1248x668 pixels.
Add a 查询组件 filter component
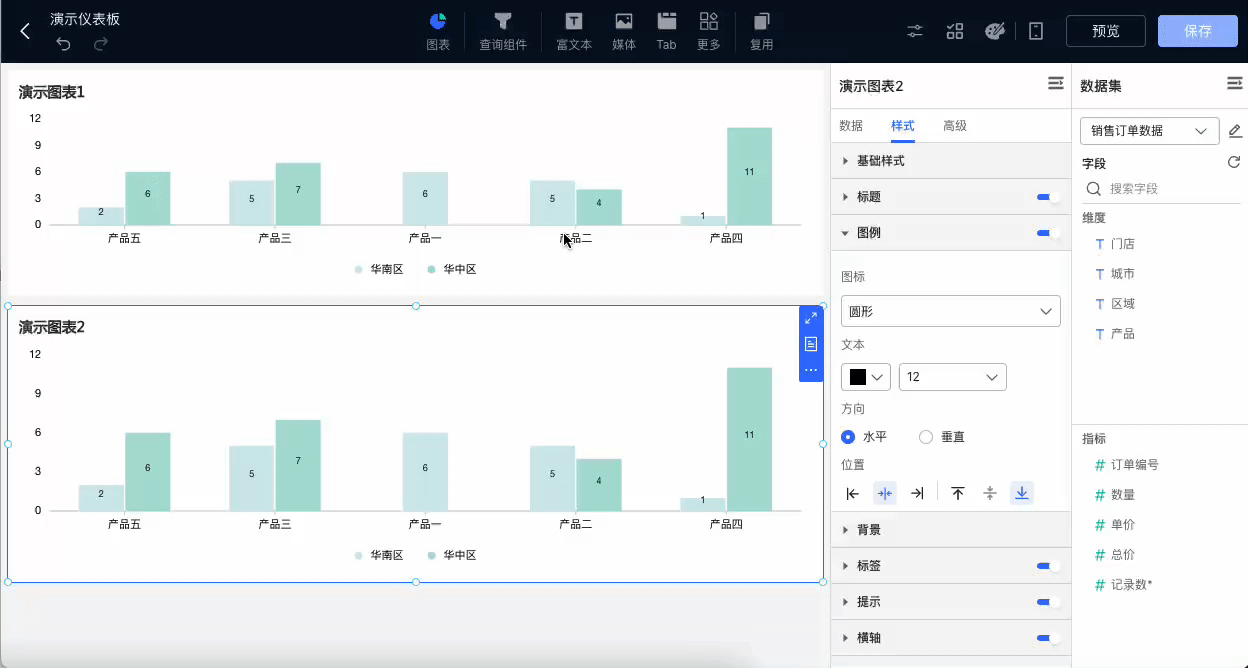(503, 32)
